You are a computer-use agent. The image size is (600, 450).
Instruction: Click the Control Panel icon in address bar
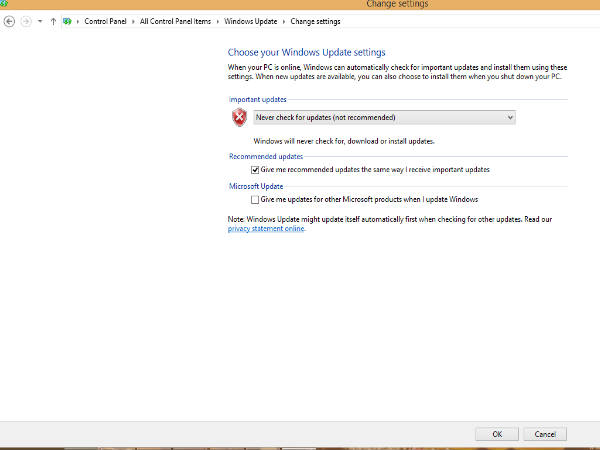67,20
